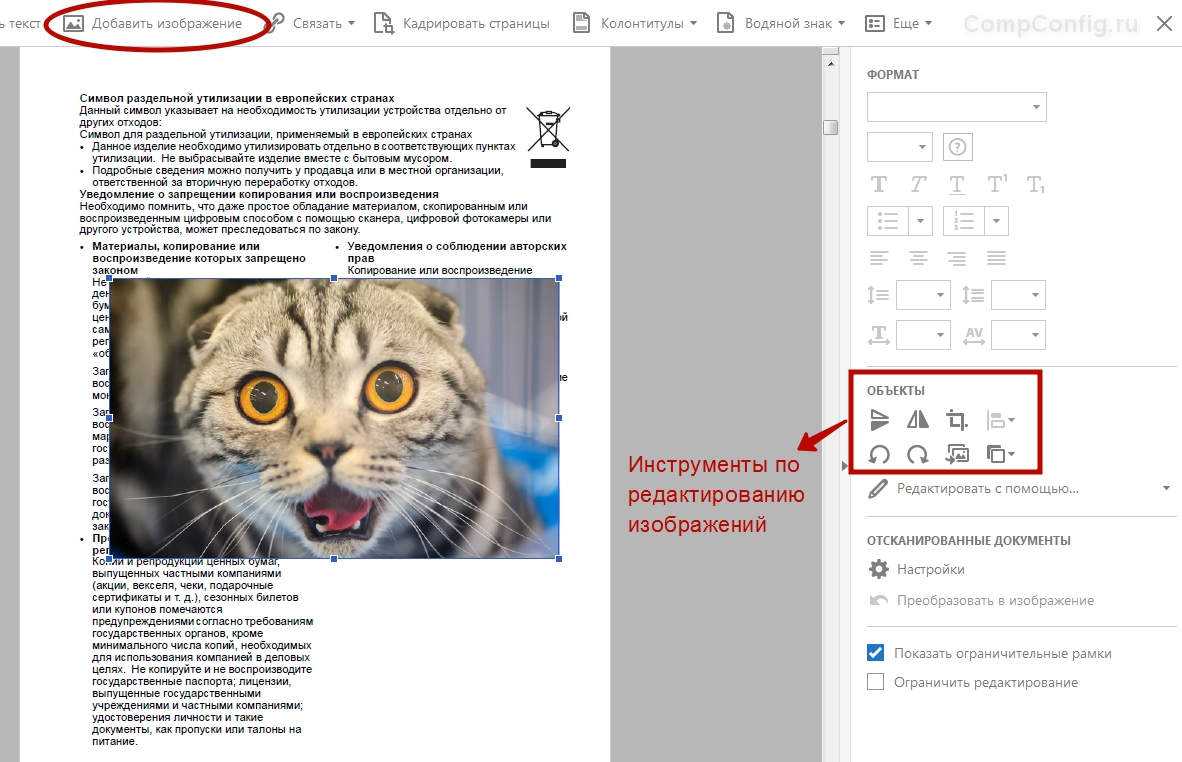This screenshot has width=1182, height=762.
Task: Click Преобразовать в изображение
Action: click(x=981, y=601)
